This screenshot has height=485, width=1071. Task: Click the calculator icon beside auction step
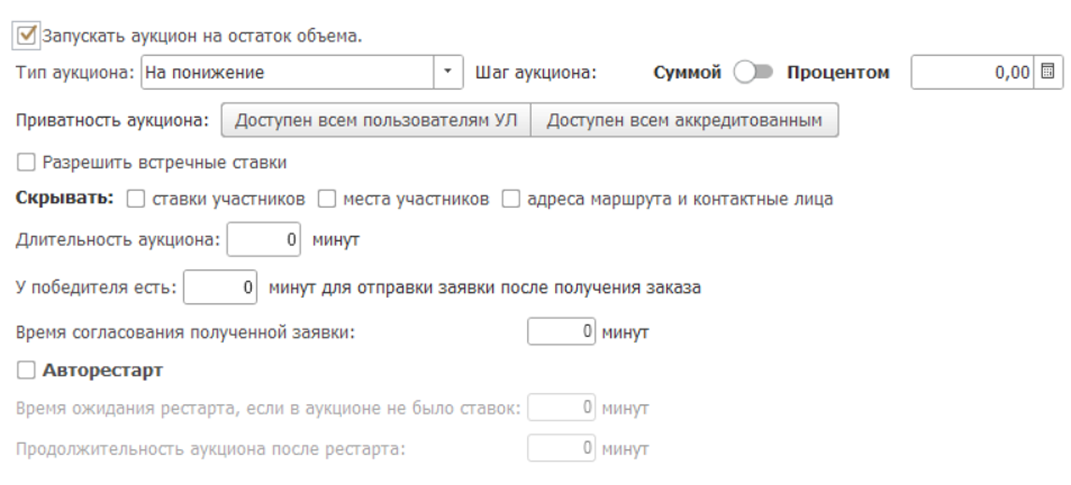tap(1047, 72)
